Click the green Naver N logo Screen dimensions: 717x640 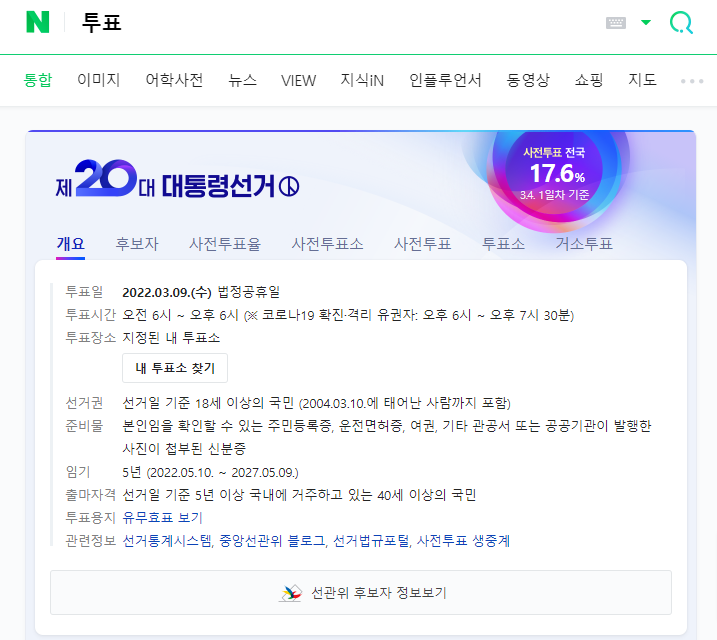(x=38, y=22)
